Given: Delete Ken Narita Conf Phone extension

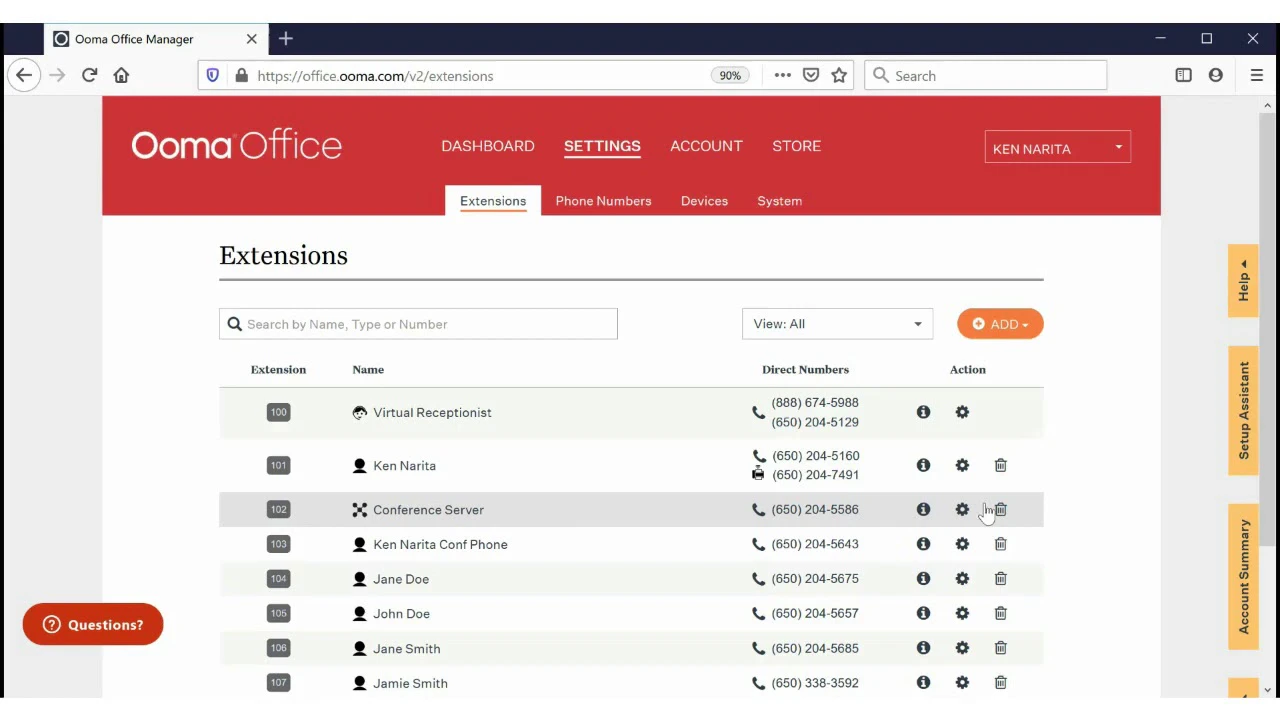Looking at the screenshot, I should (x=1000, y=544).
